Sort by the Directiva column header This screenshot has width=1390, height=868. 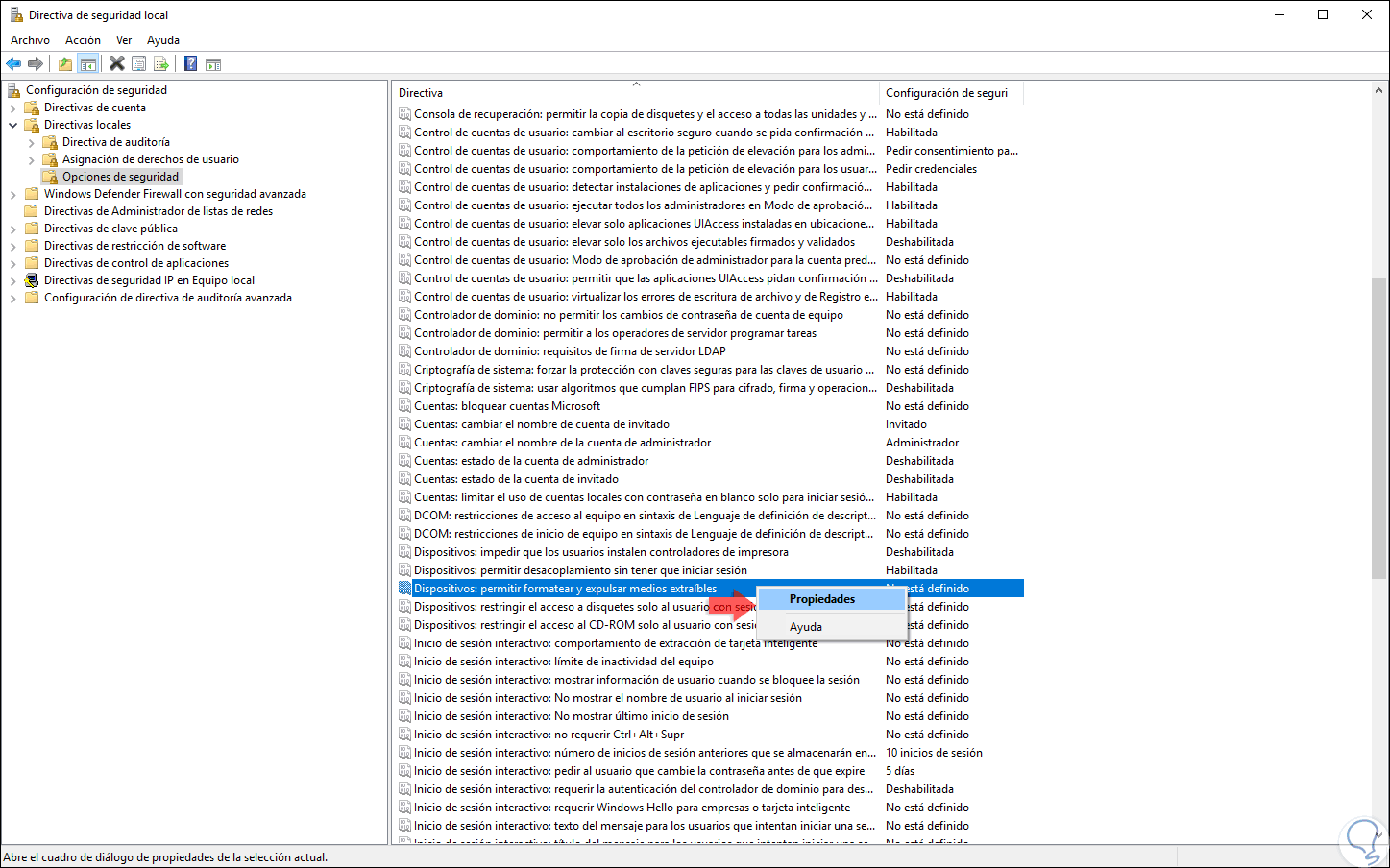(636, 93)
